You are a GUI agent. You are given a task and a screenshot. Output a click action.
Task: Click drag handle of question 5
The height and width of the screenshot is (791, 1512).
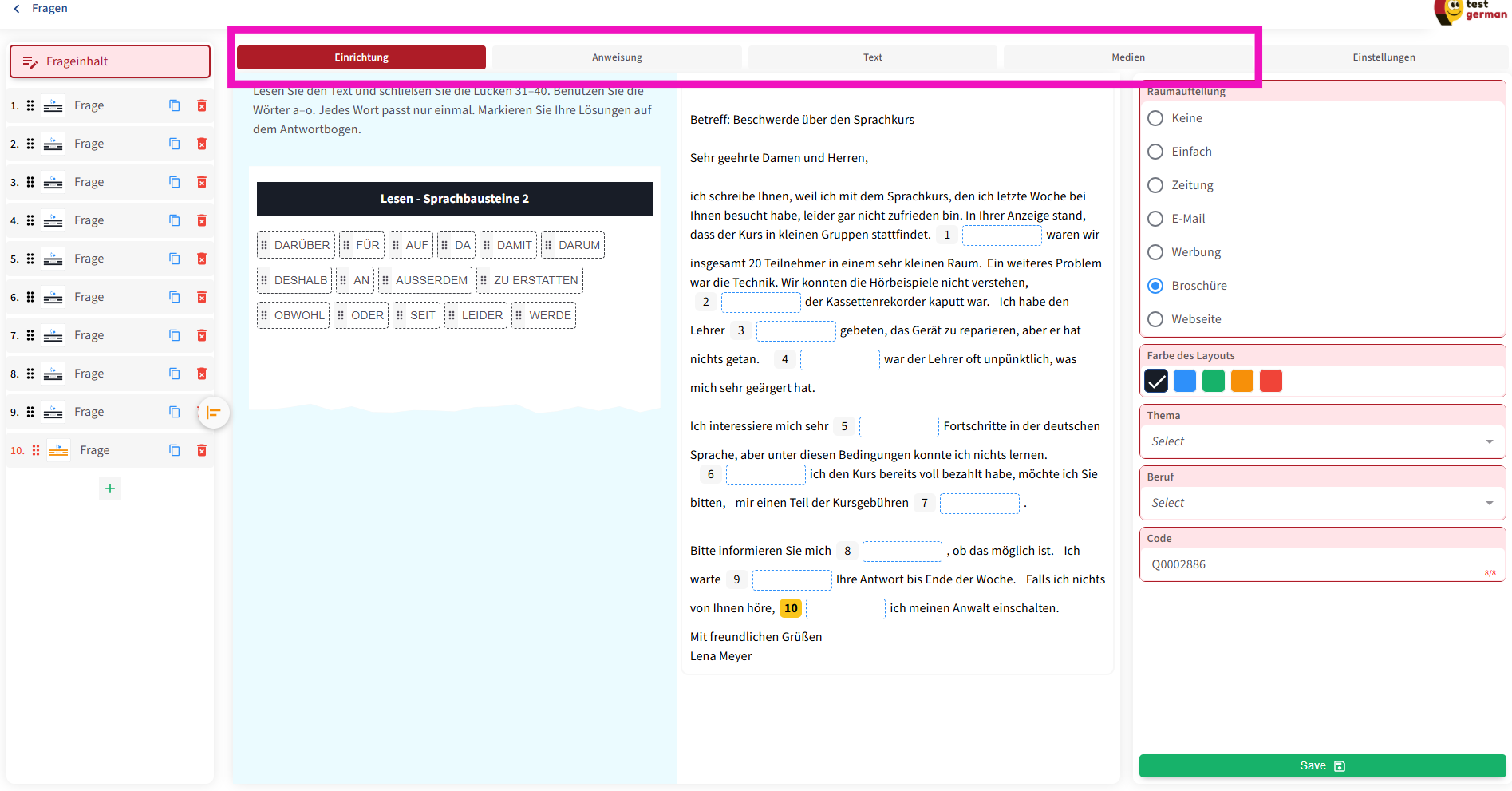pos(30,259)
